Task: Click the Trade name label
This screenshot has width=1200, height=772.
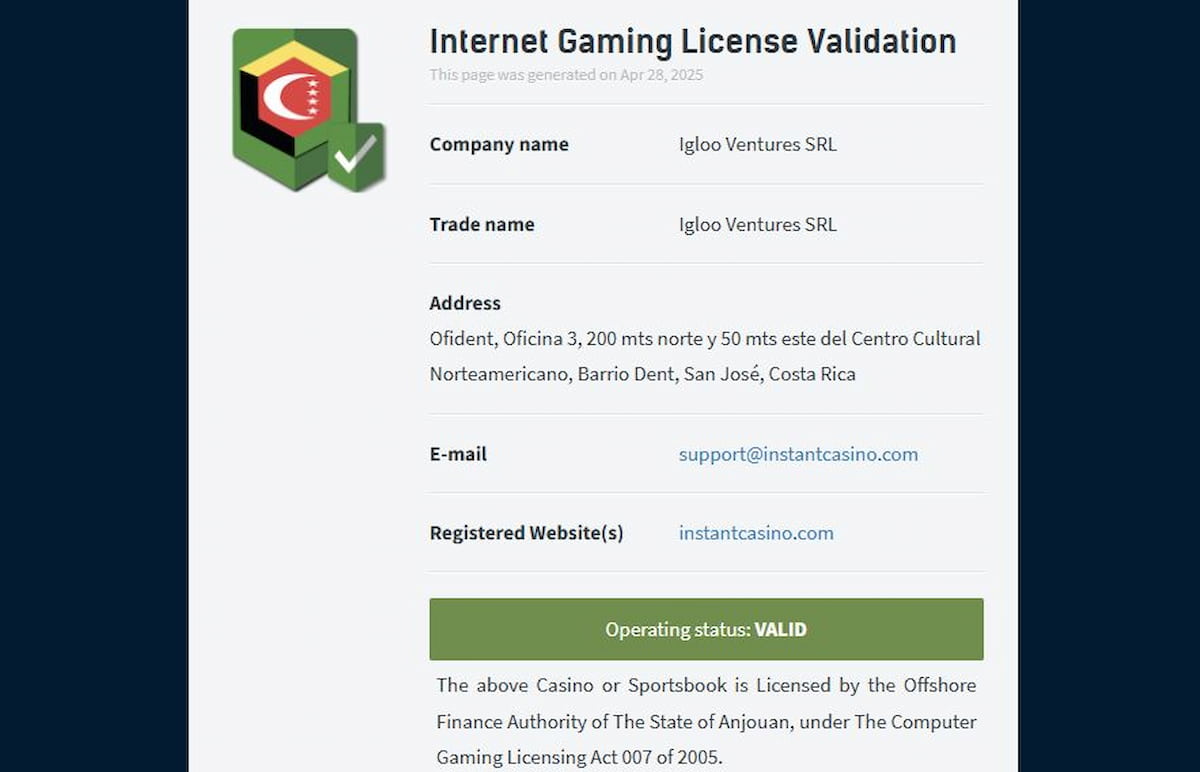Action: 482,224
